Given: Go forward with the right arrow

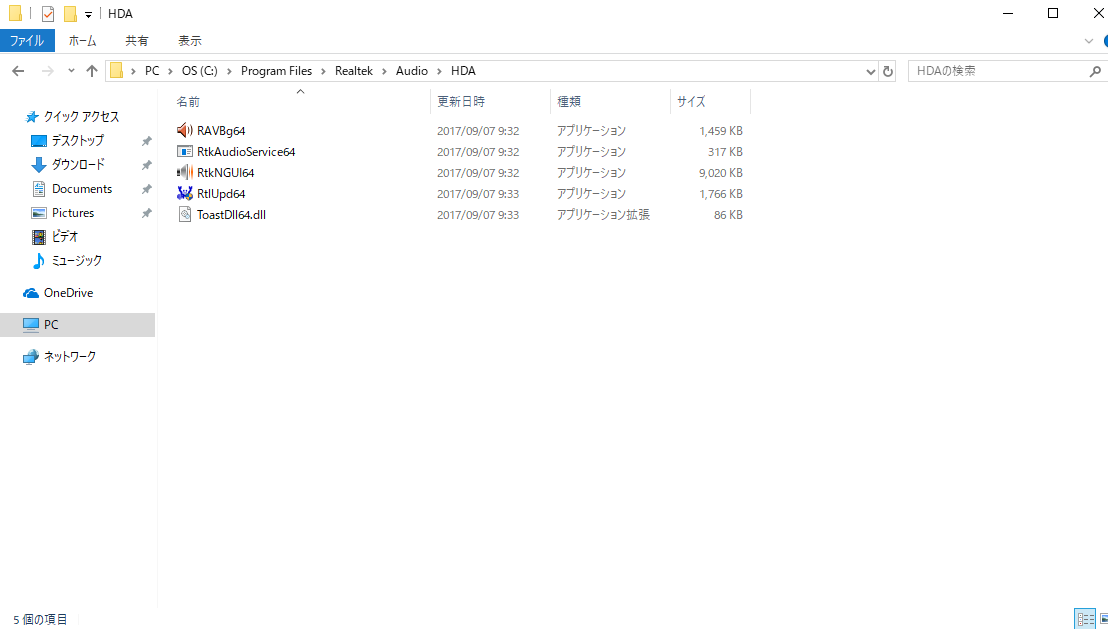Looking at the screenshot, I should pyautogui.click(x=47, y=71).
